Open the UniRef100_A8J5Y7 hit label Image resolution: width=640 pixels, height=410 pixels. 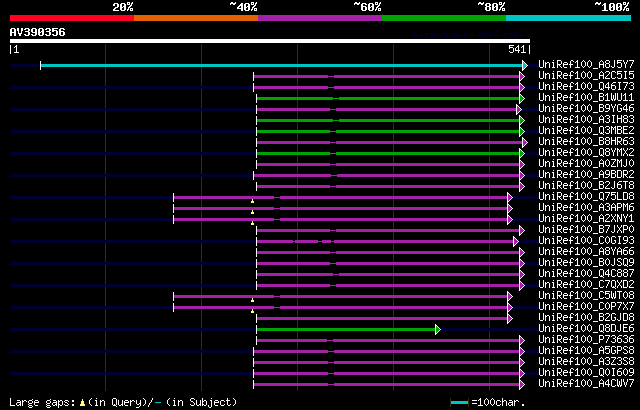[x=587, y=64]
